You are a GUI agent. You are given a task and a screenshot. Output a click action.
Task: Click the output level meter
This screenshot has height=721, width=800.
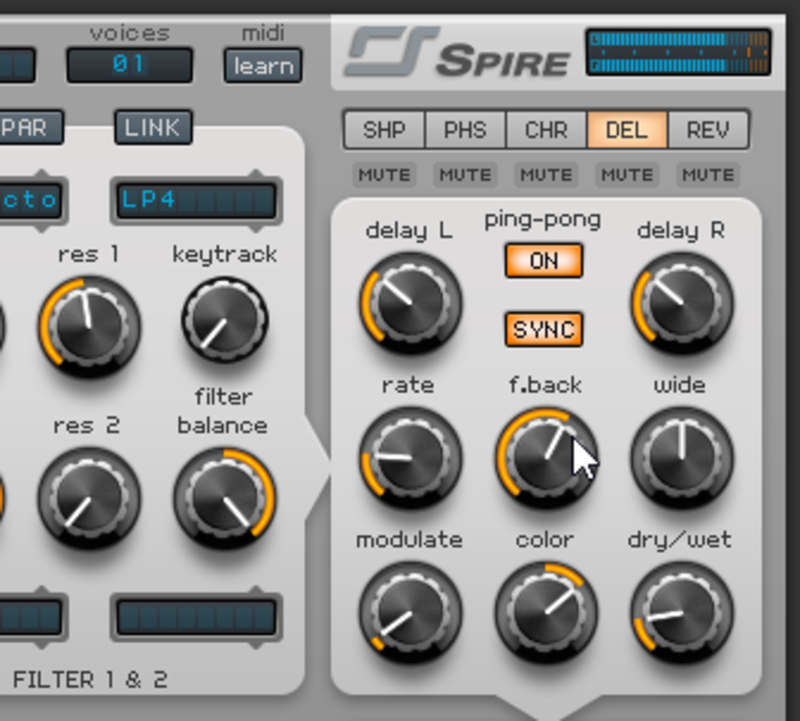679,52
